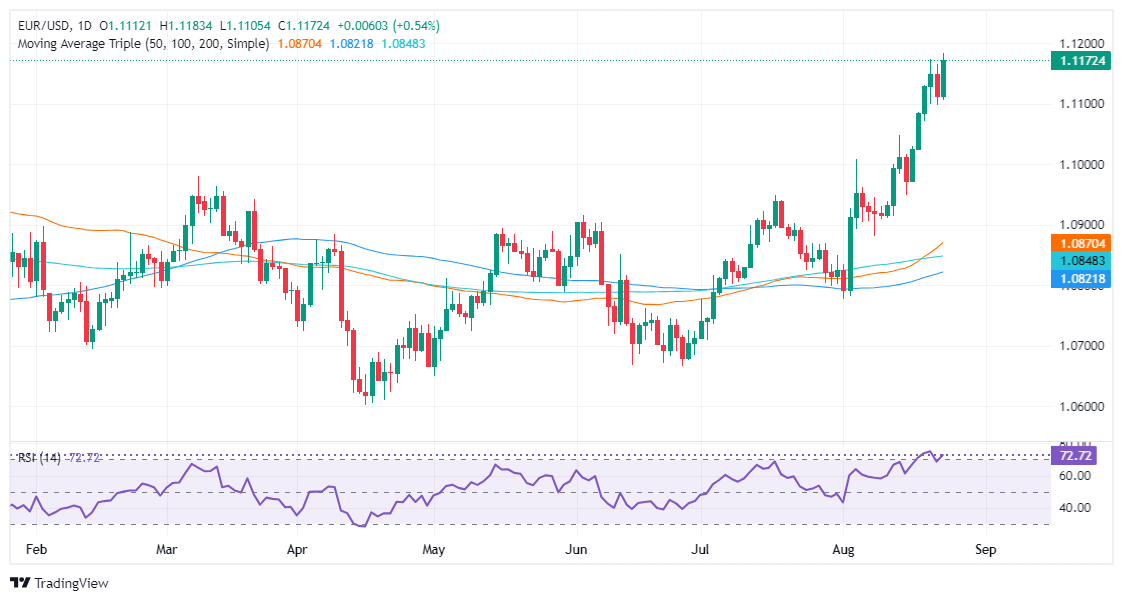Viewport: 1123px width, 601px height.
Task: Open the Moving Average Triple indicator legend
Action: pyautogui.click(x=143, y=44)
